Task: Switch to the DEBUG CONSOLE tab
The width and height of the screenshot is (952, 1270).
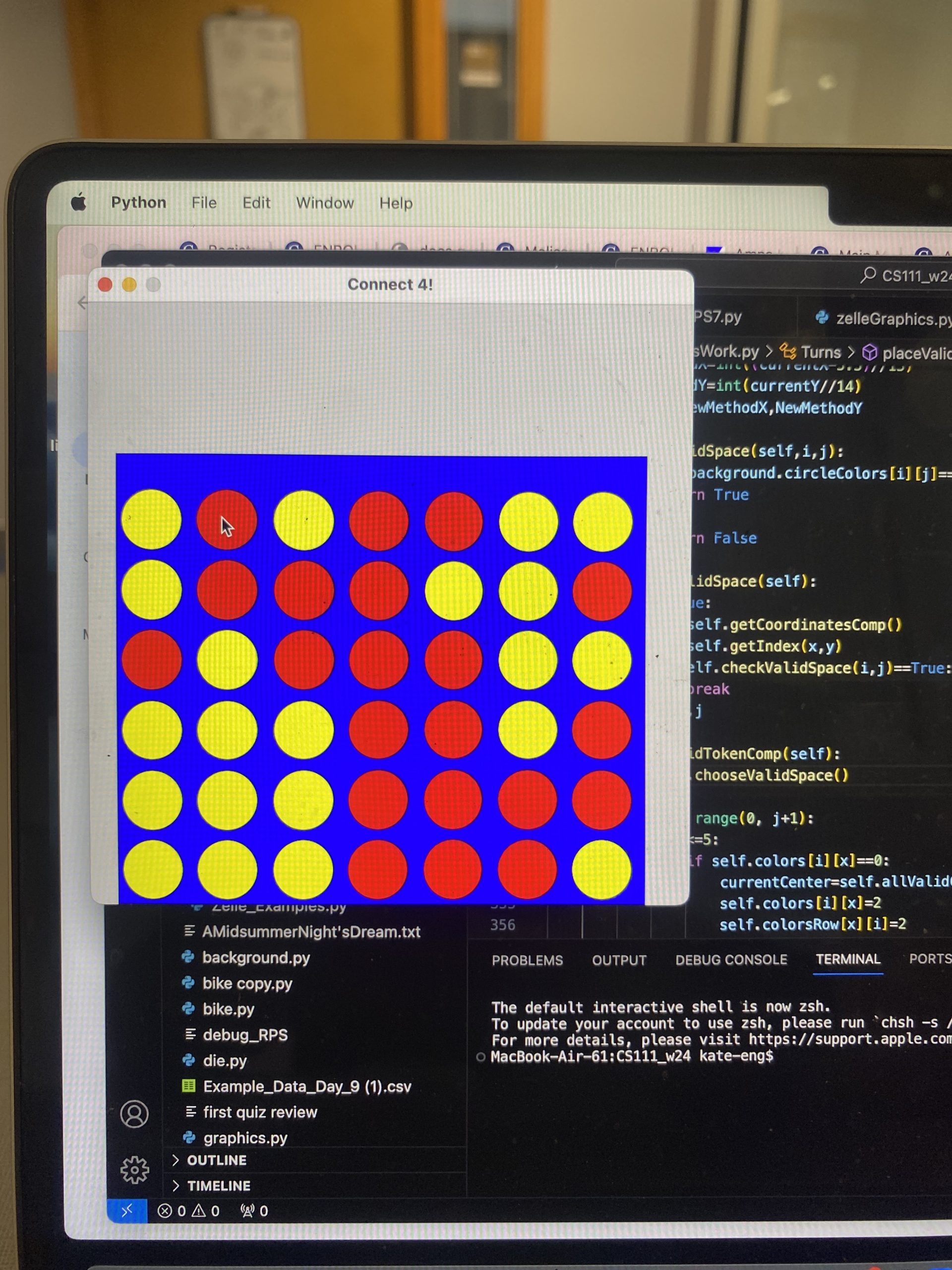Action: (x=731, y=959)
